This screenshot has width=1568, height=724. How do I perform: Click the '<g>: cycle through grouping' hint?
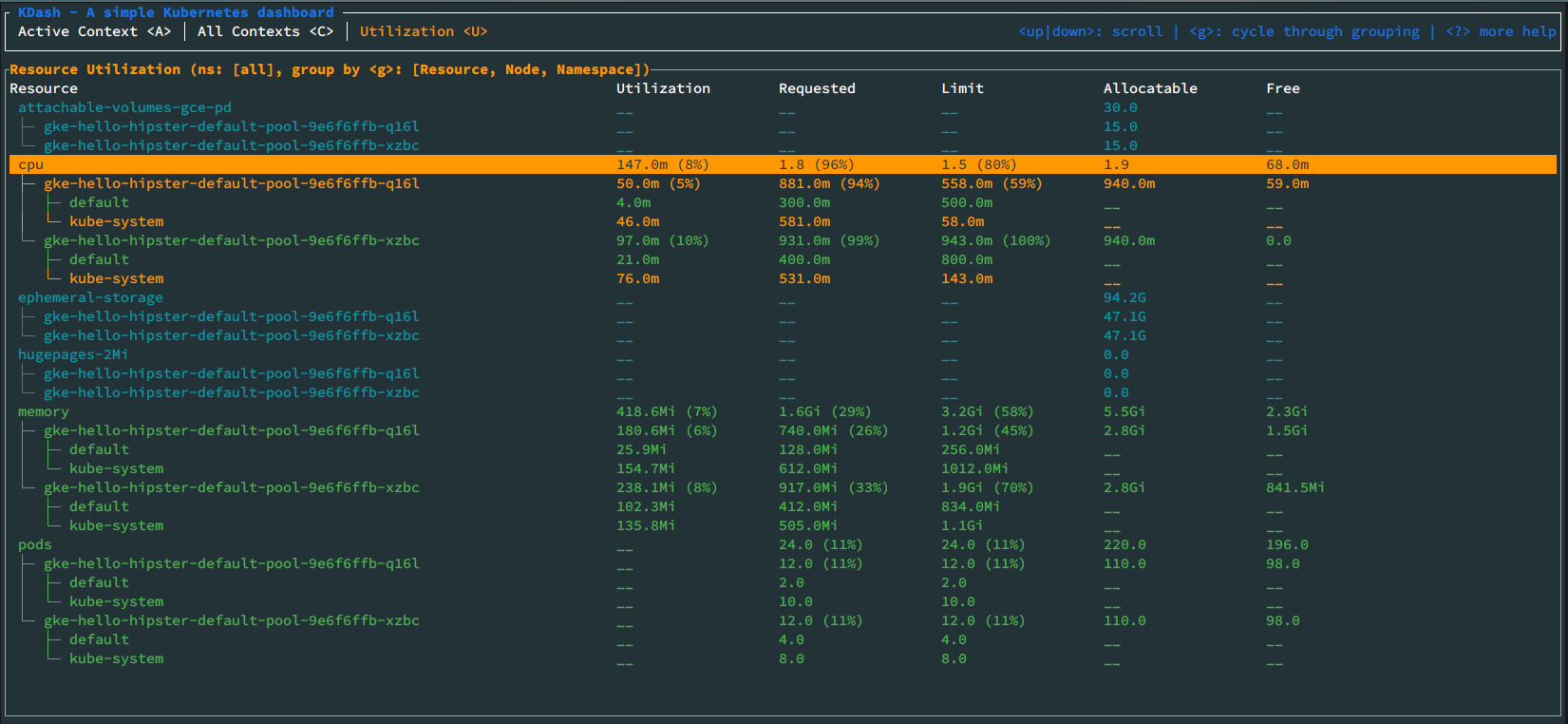1304,31
